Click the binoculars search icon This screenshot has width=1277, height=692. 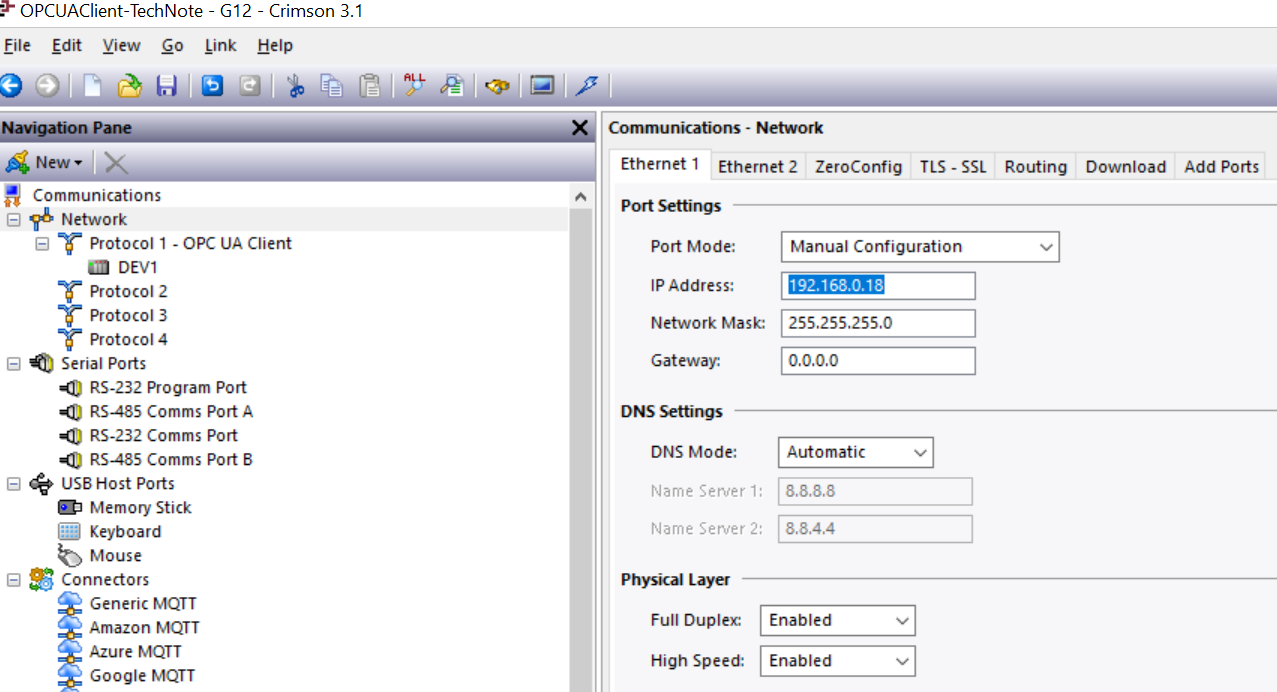(x=497, y=86)
